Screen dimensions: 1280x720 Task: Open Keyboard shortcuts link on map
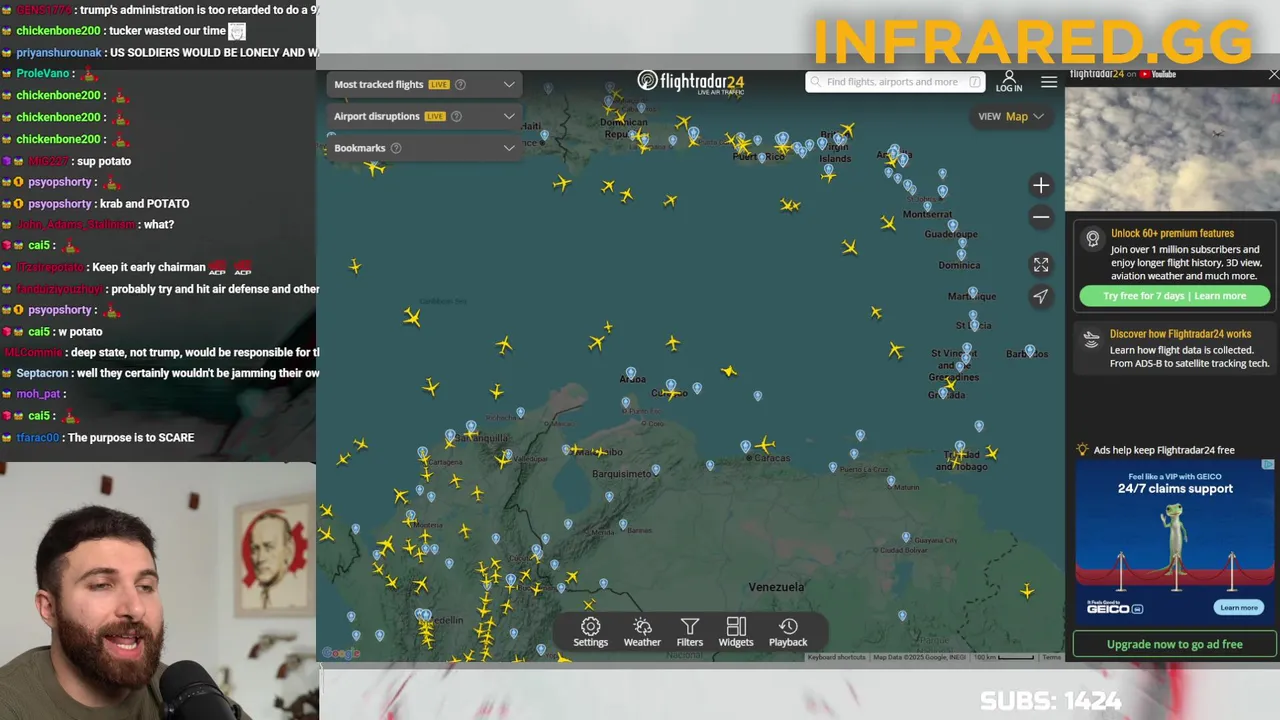click(x=836, y=657)
